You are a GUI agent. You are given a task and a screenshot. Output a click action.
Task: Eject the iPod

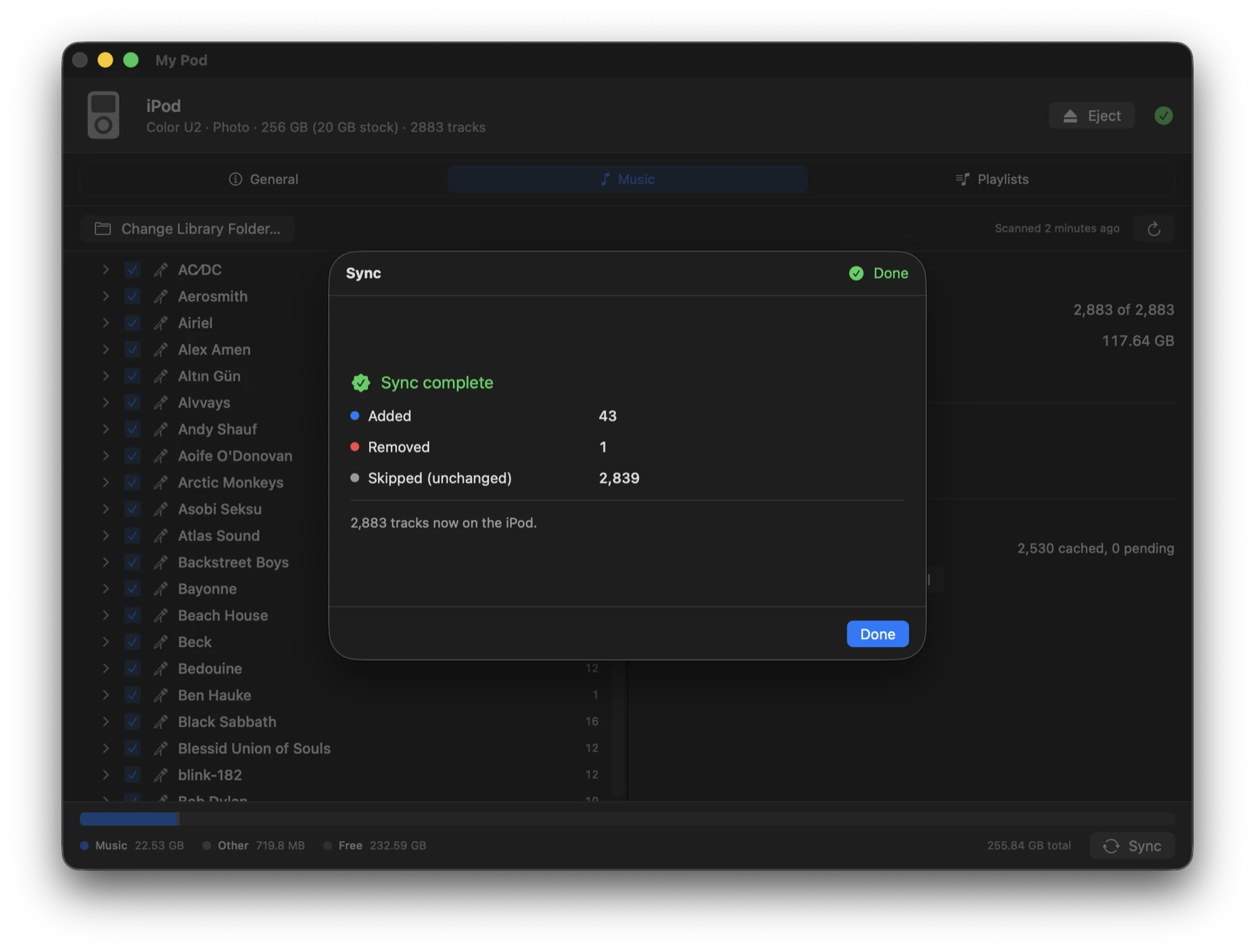pos(1092,116)
